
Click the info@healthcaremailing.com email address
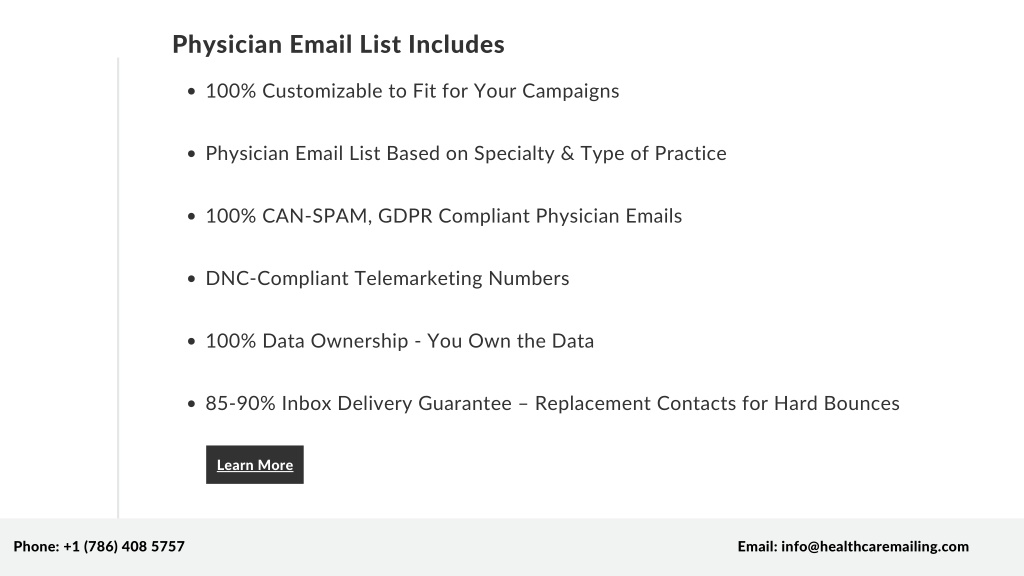[x=875, y=547]
